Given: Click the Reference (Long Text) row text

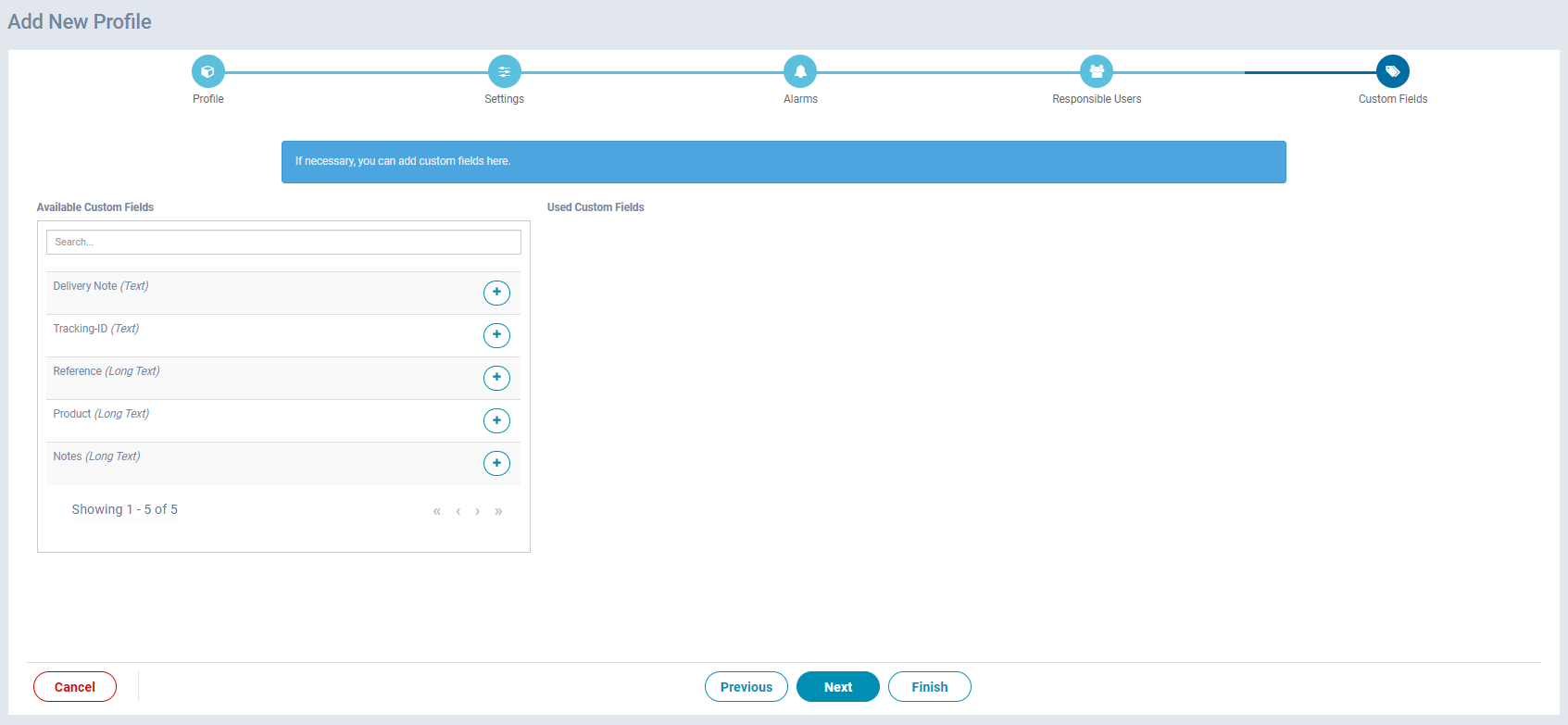Looking at the screenshot, I should [x=107, y=371].
